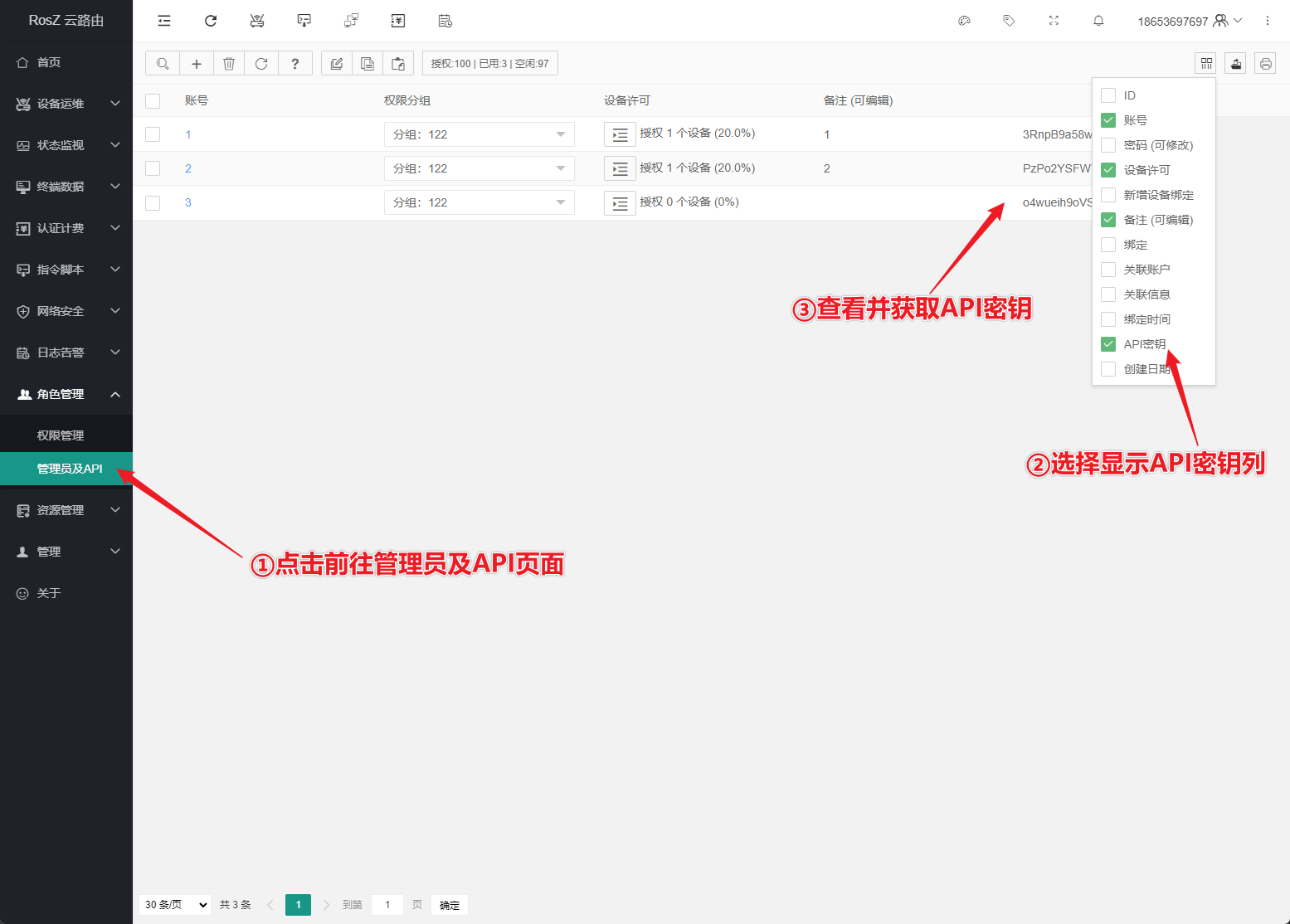Click the notification bell
This screenshot has width=1290, height=924.
(x=1098, y=21)
